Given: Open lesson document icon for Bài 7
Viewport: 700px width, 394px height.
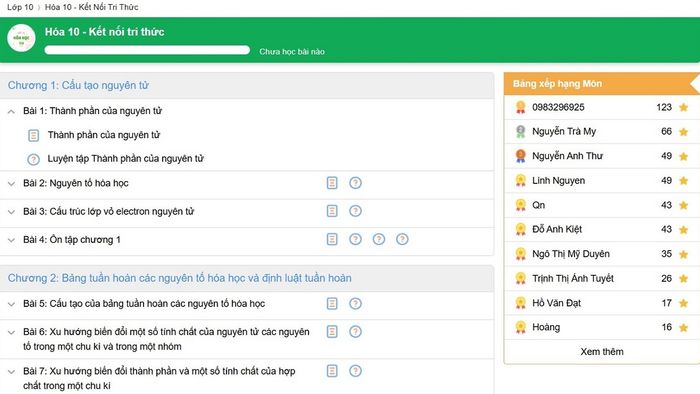Looking at the screenshot, I should [332, 371].
